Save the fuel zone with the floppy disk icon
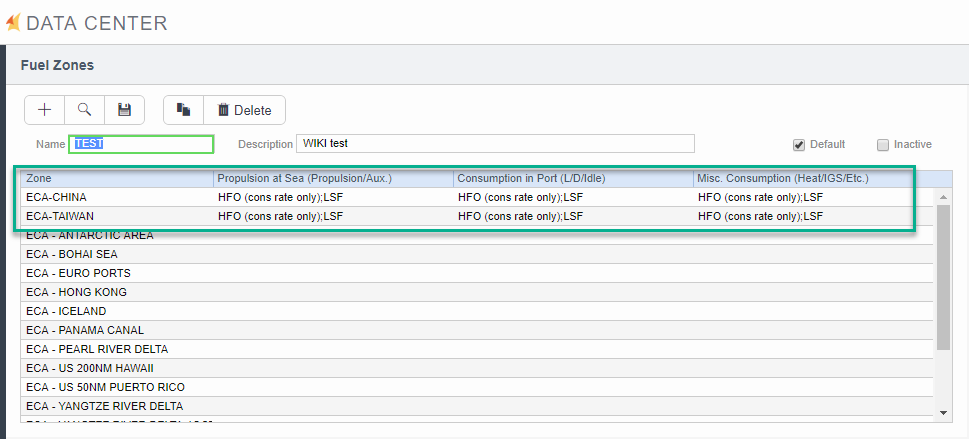 124,110
